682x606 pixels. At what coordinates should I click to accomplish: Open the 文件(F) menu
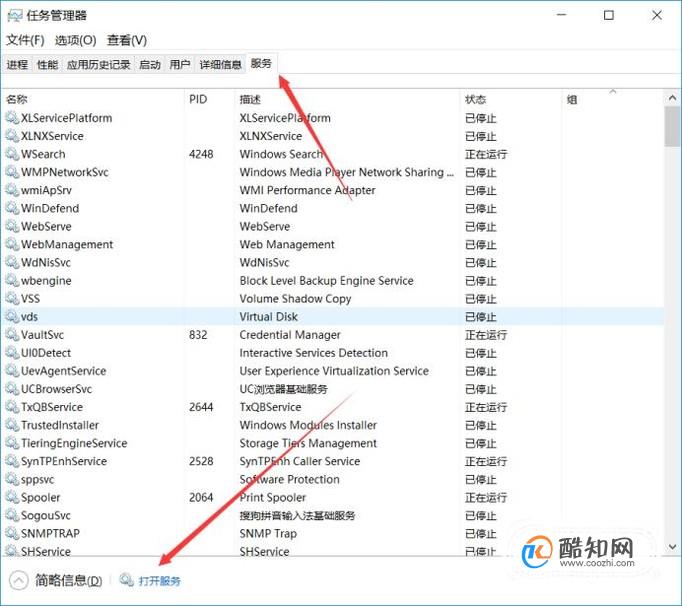pos(25,40)
